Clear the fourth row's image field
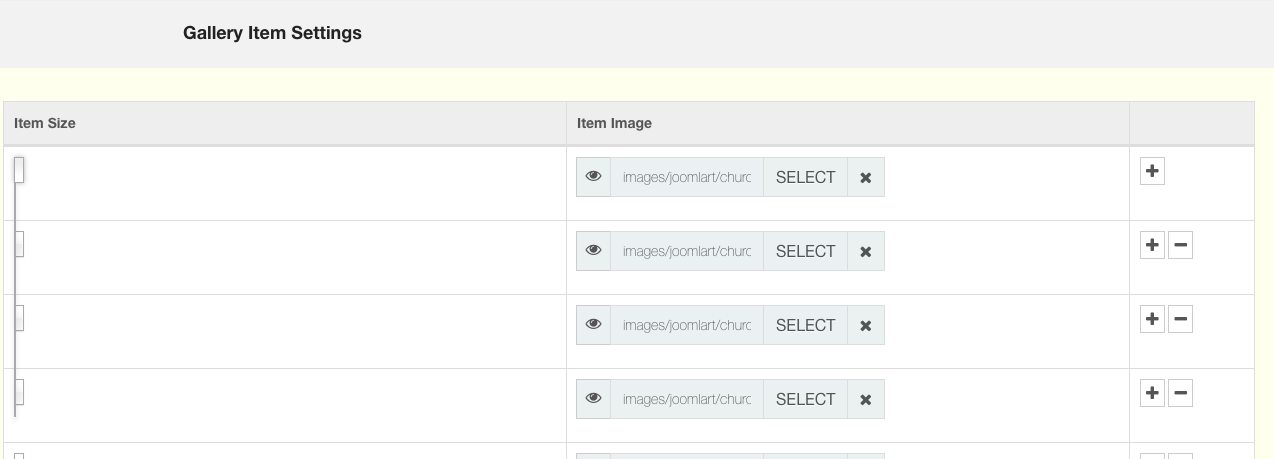Image resolution: width=1274 pixels, height=459 pixels. pos(866,399)
